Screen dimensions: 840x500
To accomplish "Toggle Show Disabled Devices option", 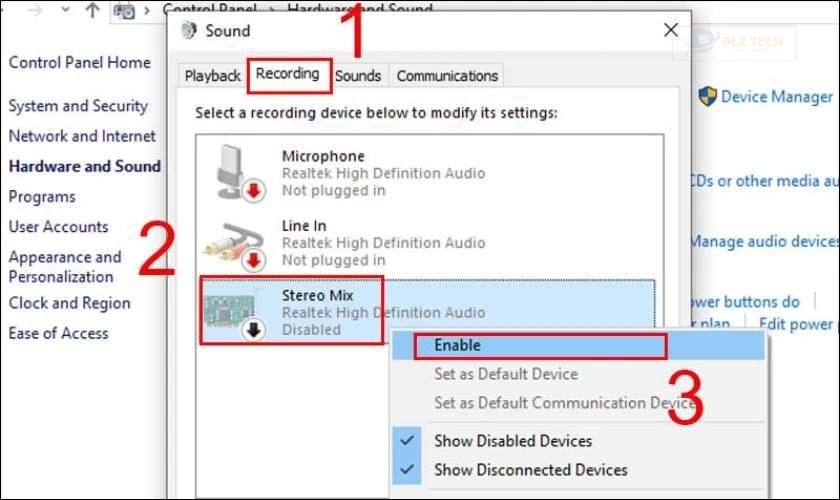I will click(x=512, y=440).
